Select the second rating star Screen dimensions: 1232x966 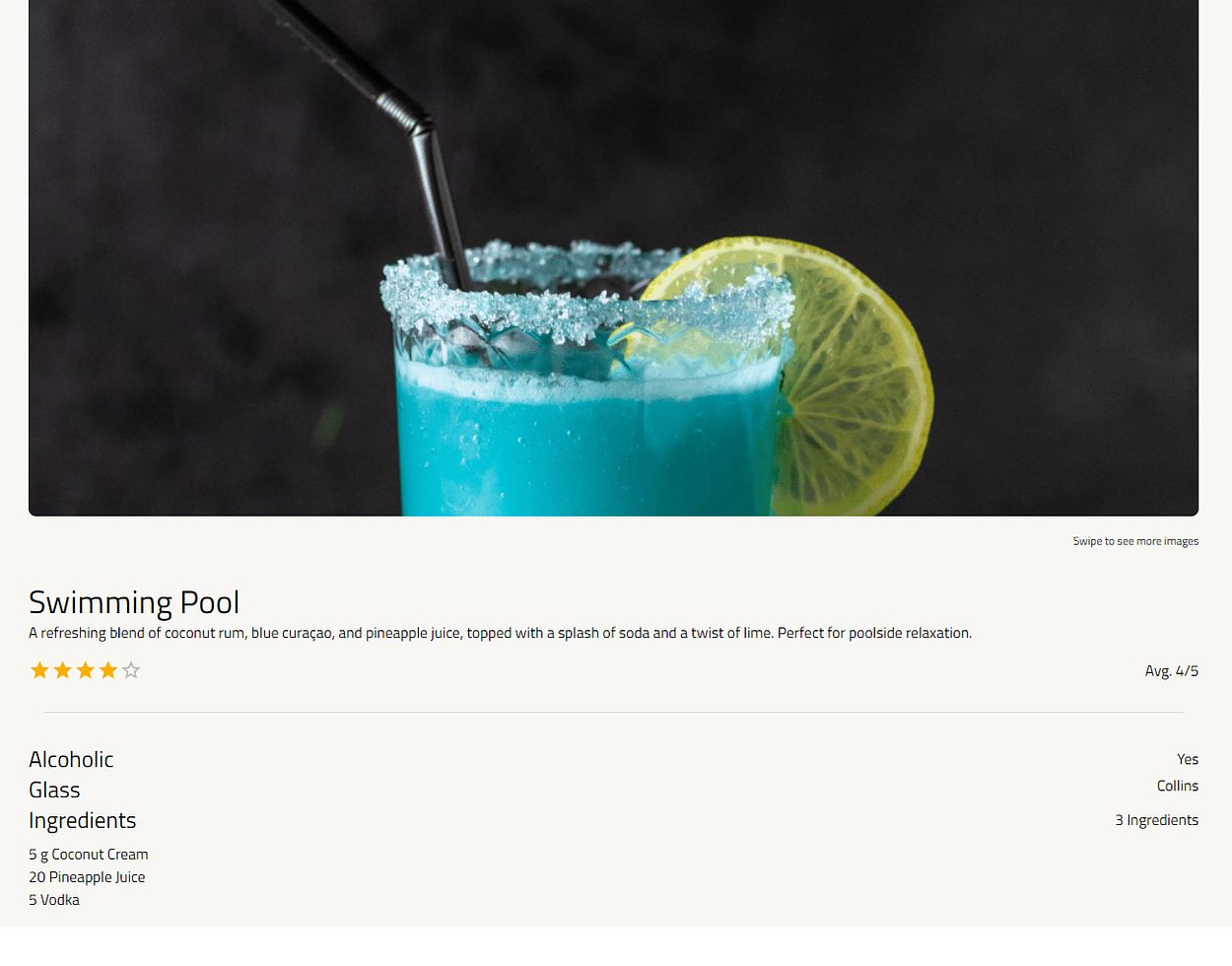tap(62, 670)
